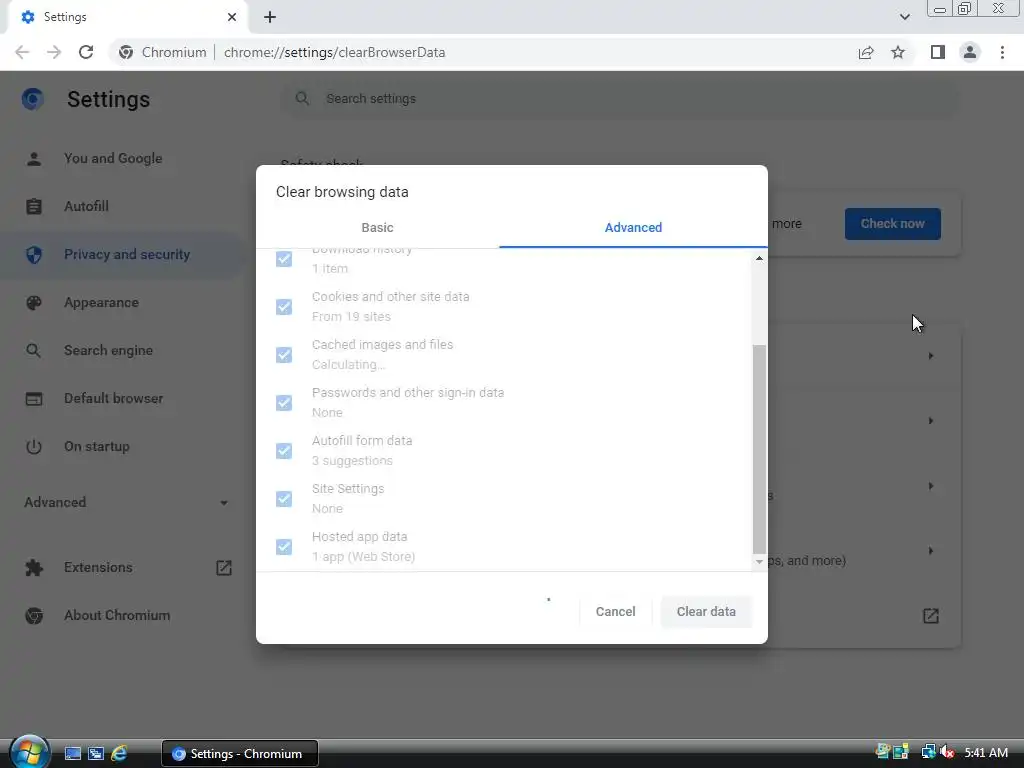The image size is (1024, 768).
Task: Open Appearance settings section
Action: (x=101, y=303)
